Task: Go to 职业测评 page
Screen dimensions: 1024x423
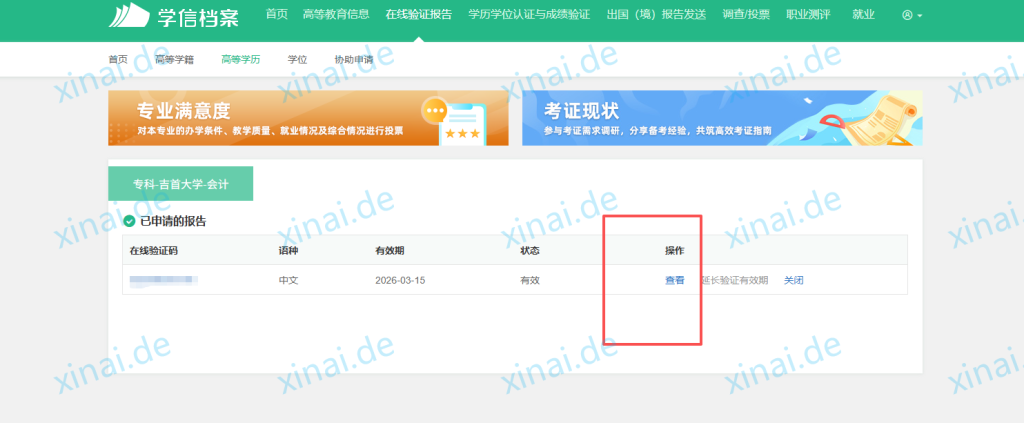Action: pos(809,14)
